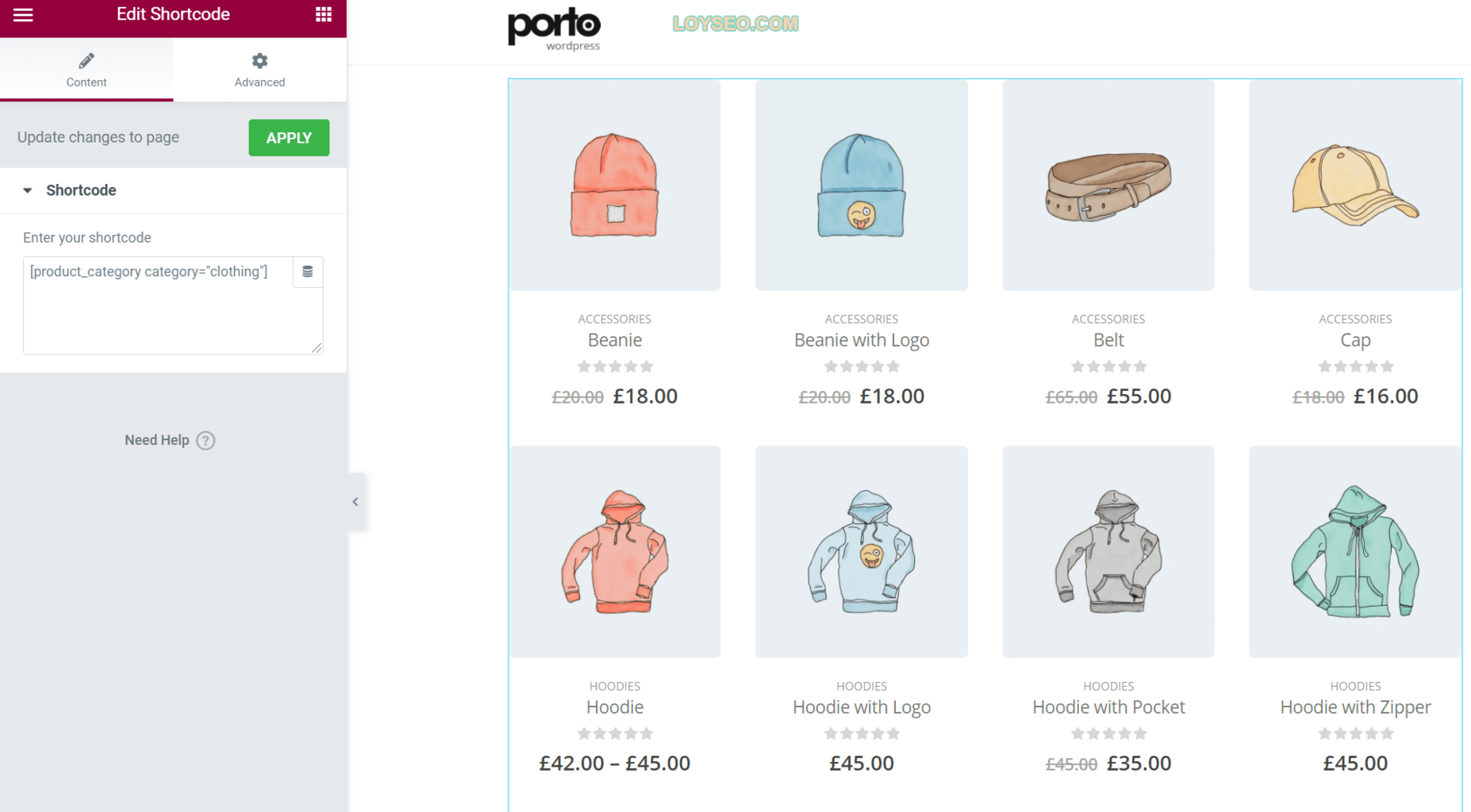Open the widgets grid panel icon
The image size is (1471, 812).
323,14
